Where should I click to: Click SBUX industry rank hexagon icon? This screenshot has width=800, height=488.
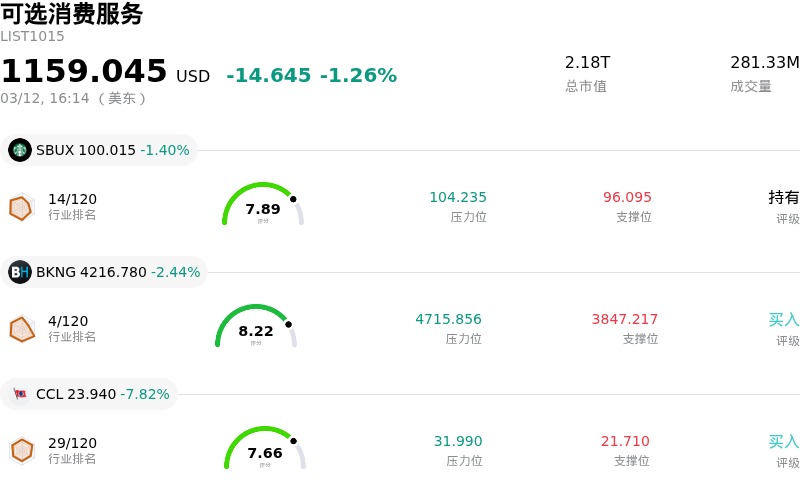(21, 207)
